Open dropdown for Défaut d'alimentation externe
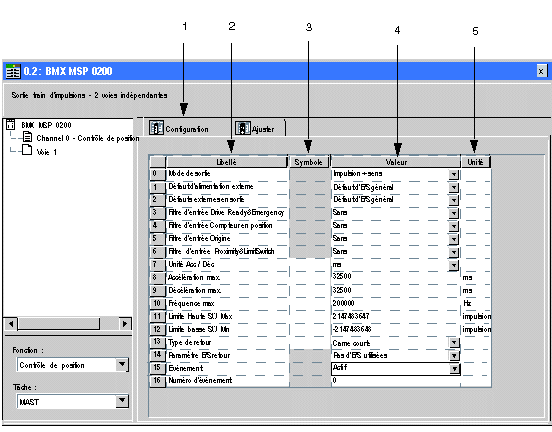This screenshot has width=552, height=432. pos(454,187)
